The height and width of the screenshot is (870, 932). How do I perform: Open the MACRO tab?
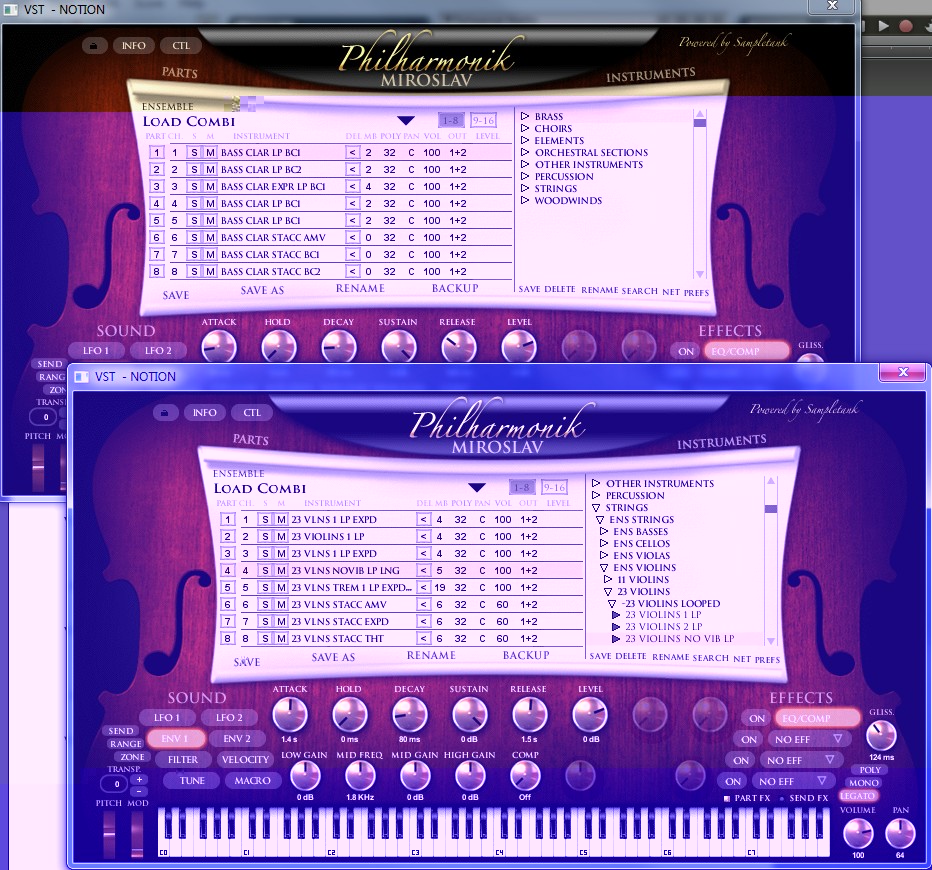pyautogui.click(x=253, y=781)
